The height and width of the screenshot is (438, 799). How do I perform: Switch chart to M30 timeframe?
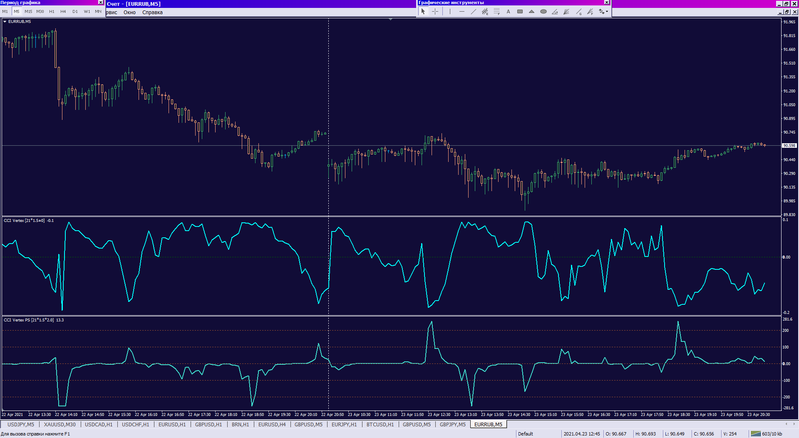(x=40, y=11)
